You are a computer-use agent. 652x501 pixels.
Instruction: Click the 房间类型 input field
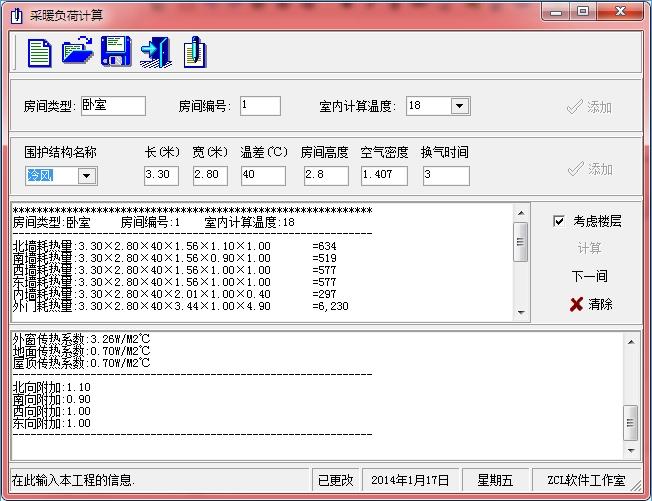pyautogui.click(x=113, y=106)
